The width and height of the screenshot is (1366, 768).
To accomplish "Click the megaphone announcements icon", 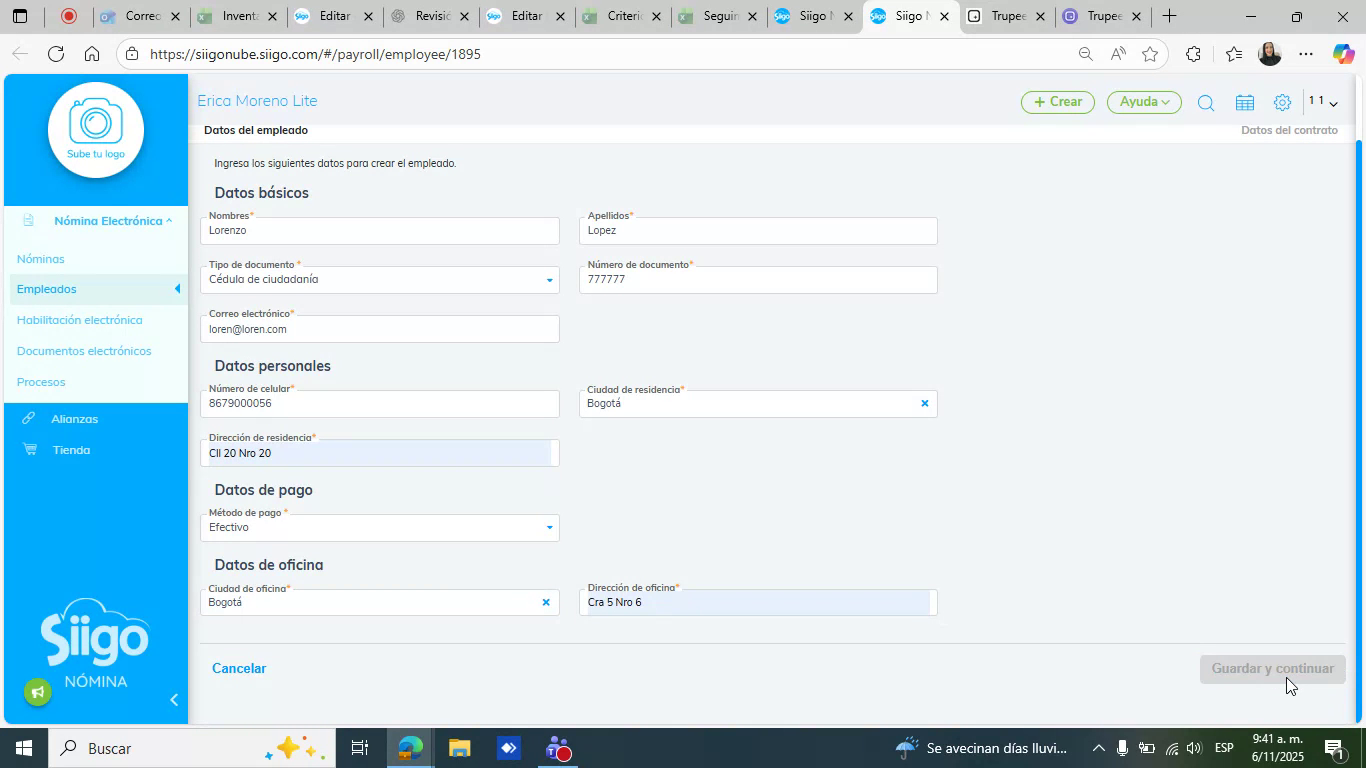I will coord(38,692).
